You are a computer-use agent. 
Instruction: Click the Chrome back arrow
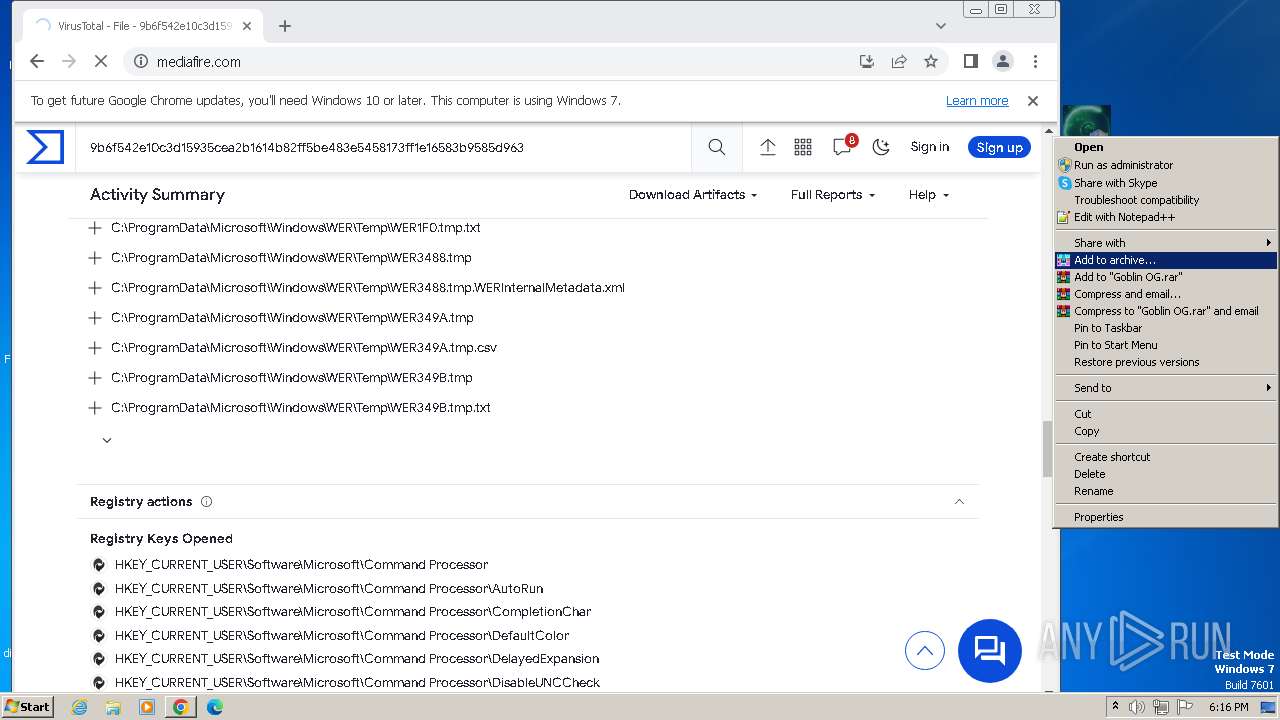pos(37,61)
